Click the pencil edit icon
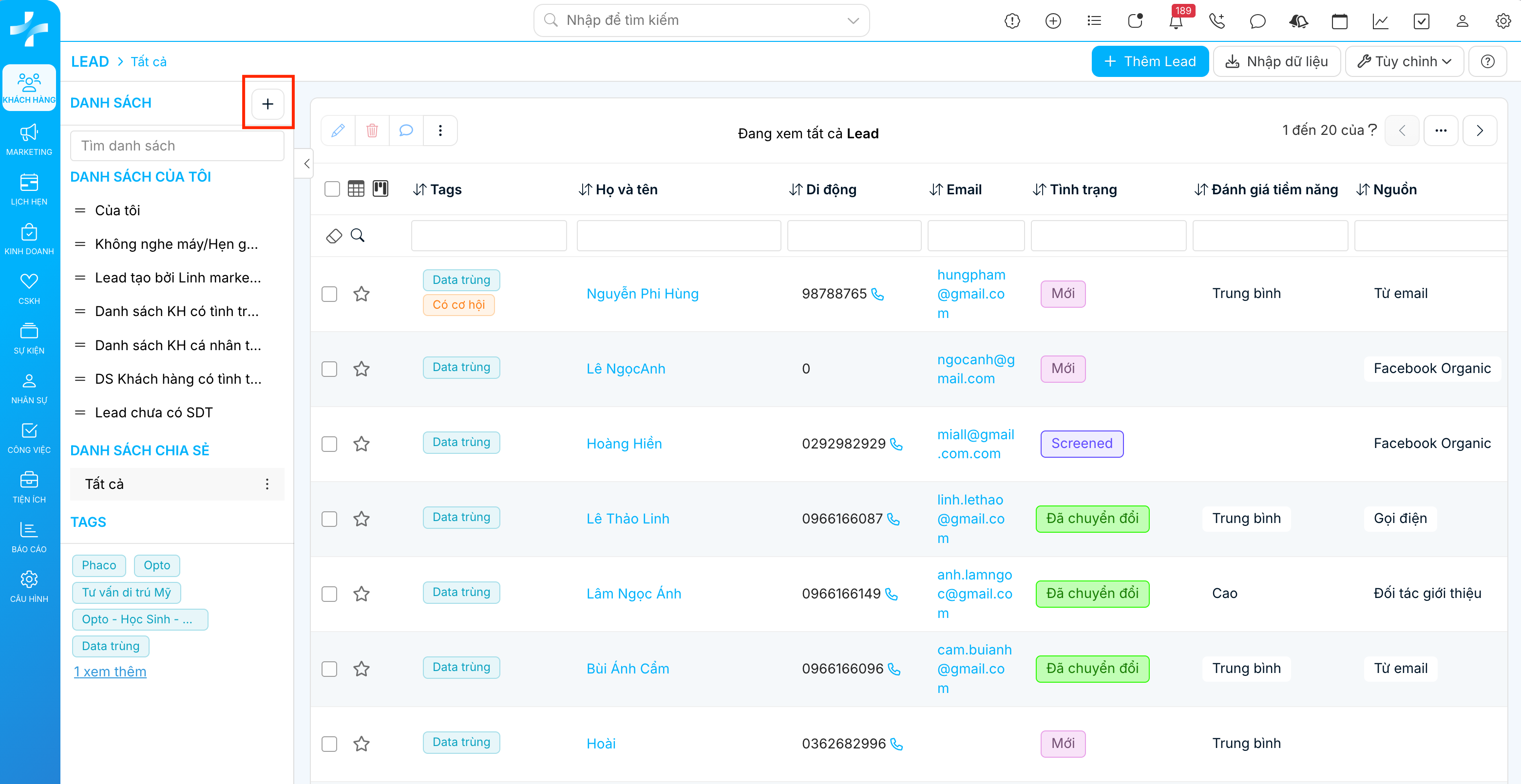The image size is (1521, 784). pos(338,131)
